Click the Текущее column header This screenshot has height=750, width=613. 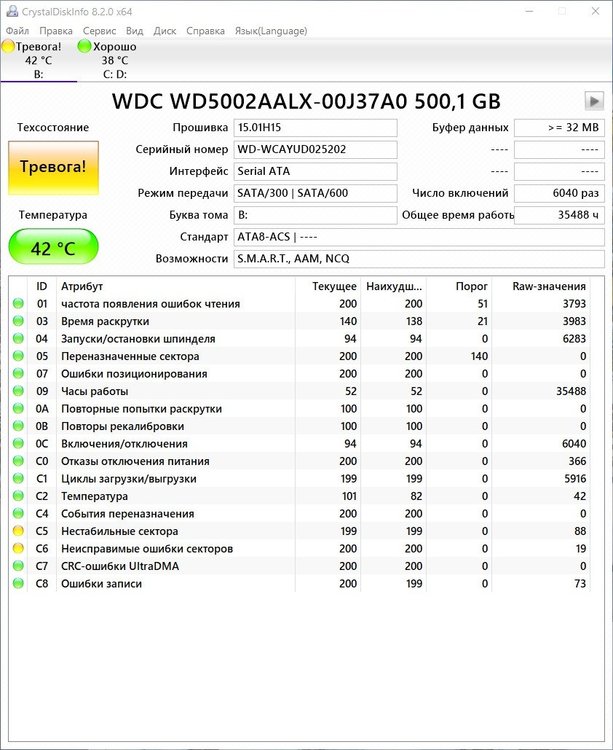point(328,286)
